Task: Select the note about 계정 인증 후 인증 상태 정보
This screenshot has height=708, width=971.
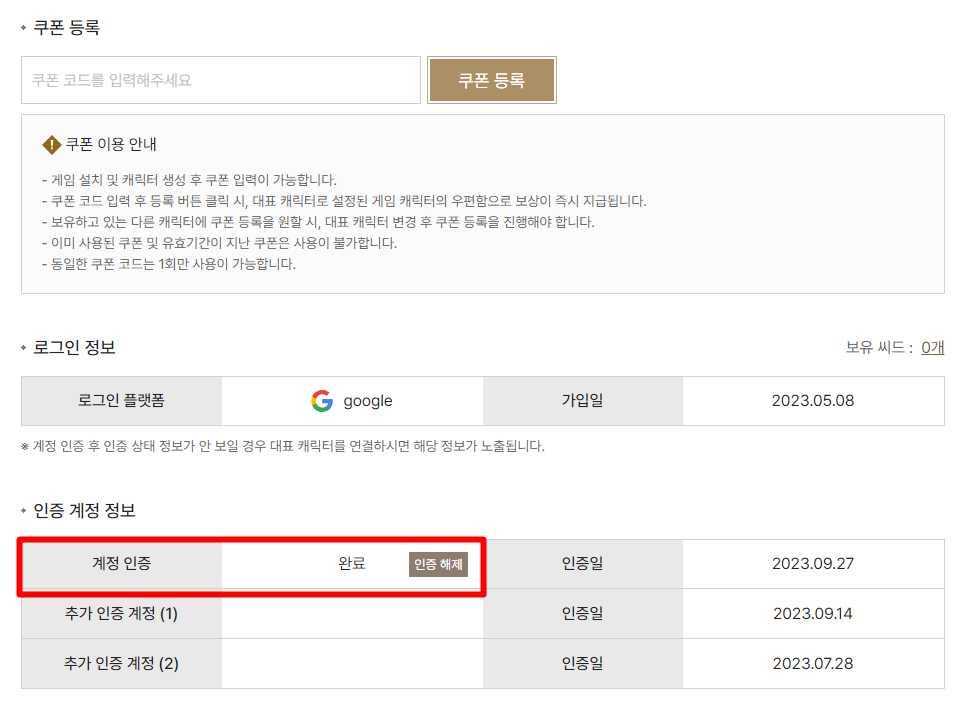Action: tap(283, 447)
